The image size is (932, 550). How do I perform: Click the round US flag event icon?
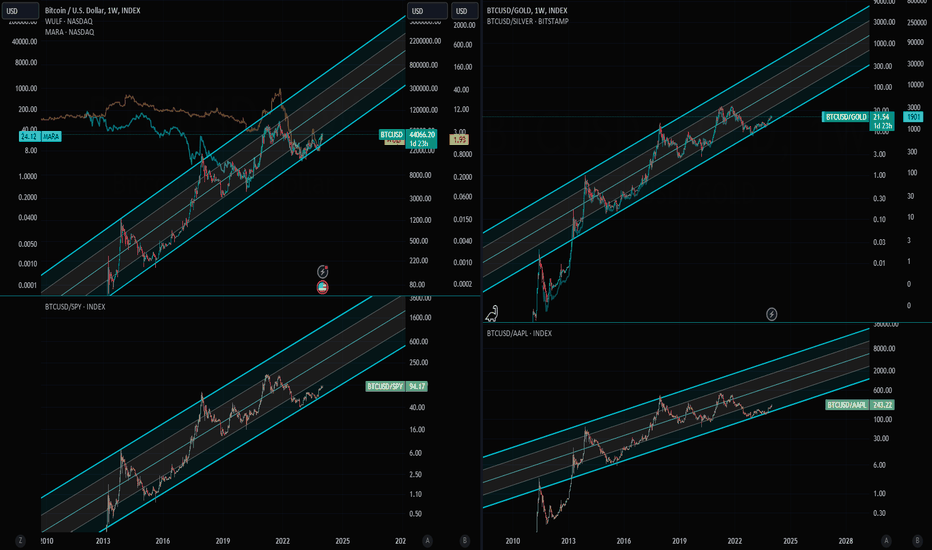322,288
